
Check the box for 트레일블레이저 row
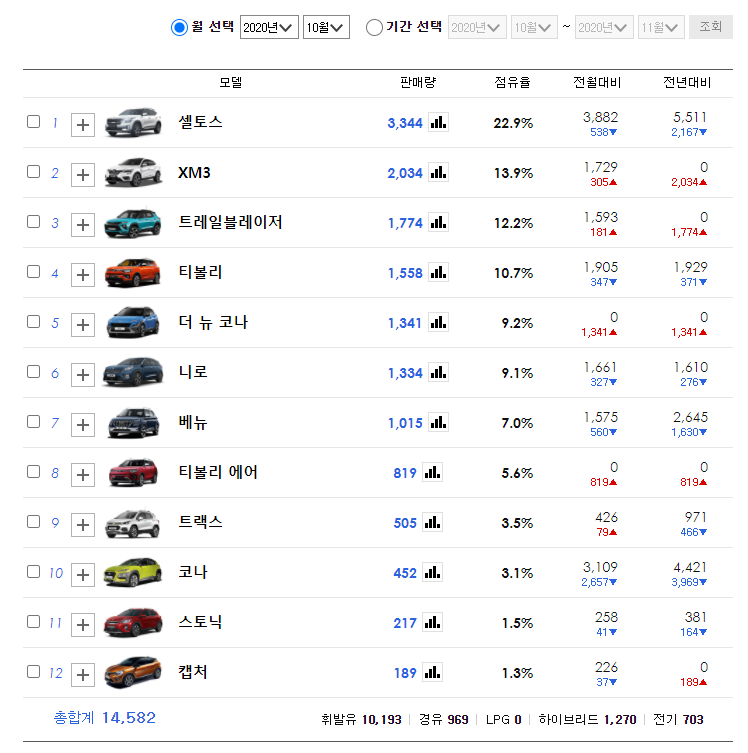coord(33,221)
